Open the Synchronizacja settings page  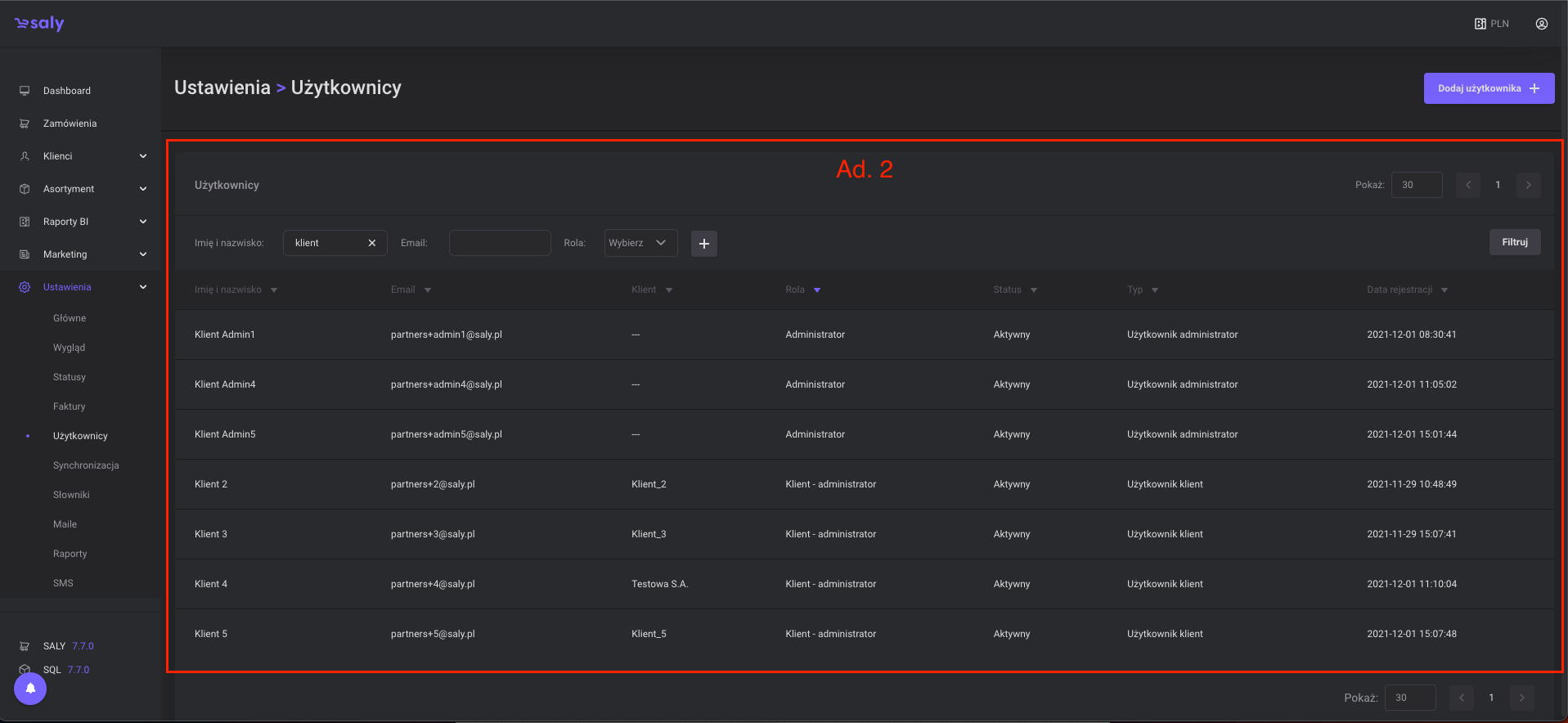click(x=86, y=465)
